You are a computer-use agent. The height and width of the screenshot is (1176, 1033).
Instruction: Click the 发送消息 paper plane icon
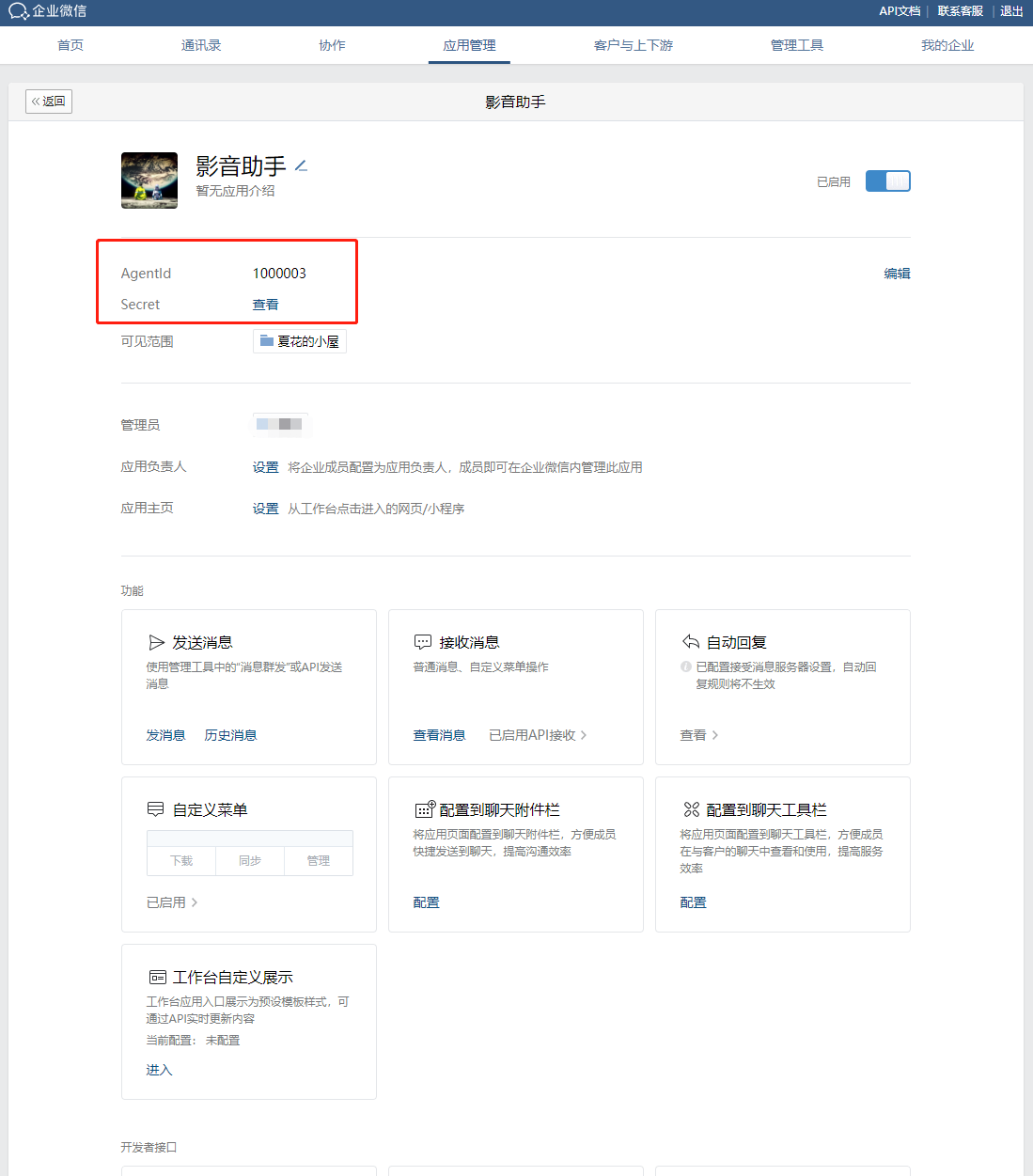pos(157,643)
